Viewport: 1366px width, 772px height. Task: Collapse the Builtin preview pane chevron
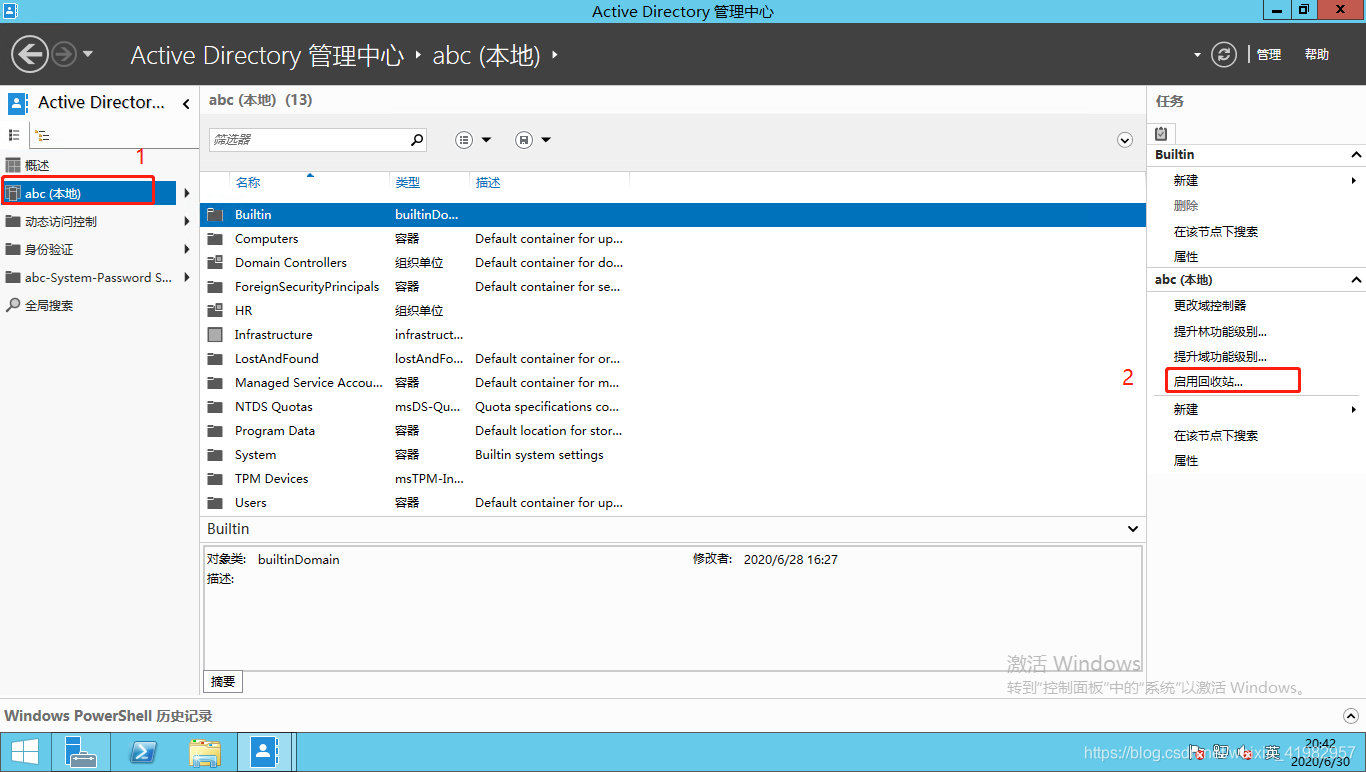pyautogui.click(x=1133, y=529)
